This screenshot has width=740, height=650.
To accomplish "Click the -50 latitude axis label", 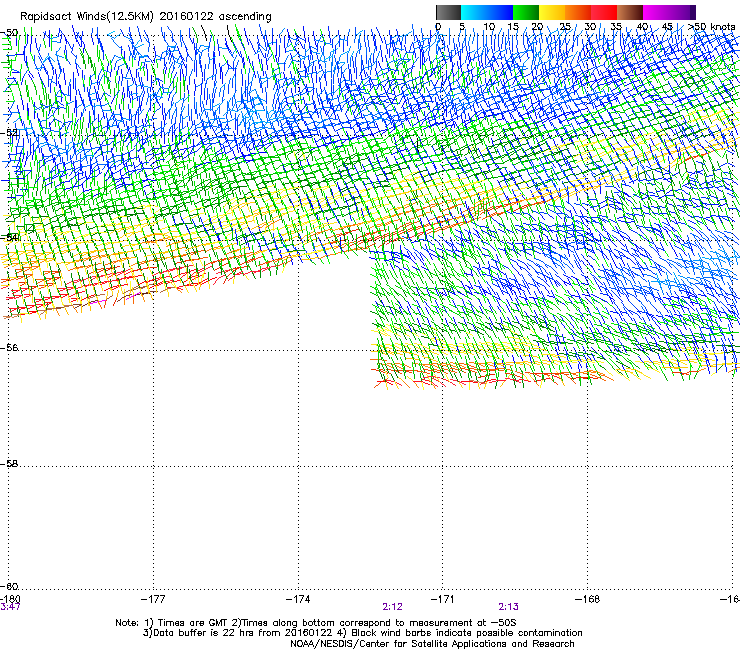I will [x=10, y=33].
